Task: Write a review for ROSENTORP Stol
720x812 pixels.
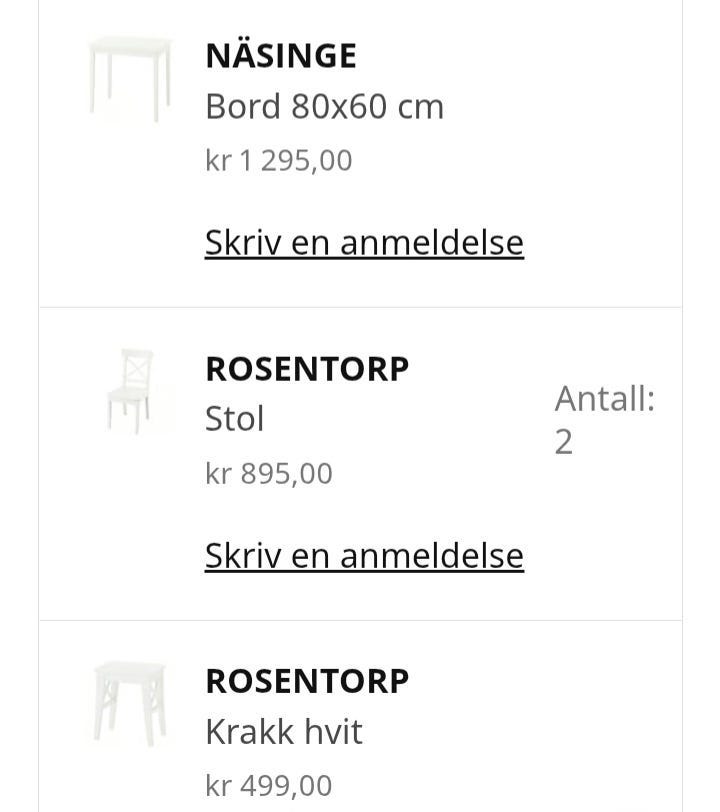Action: coord(364,556)
